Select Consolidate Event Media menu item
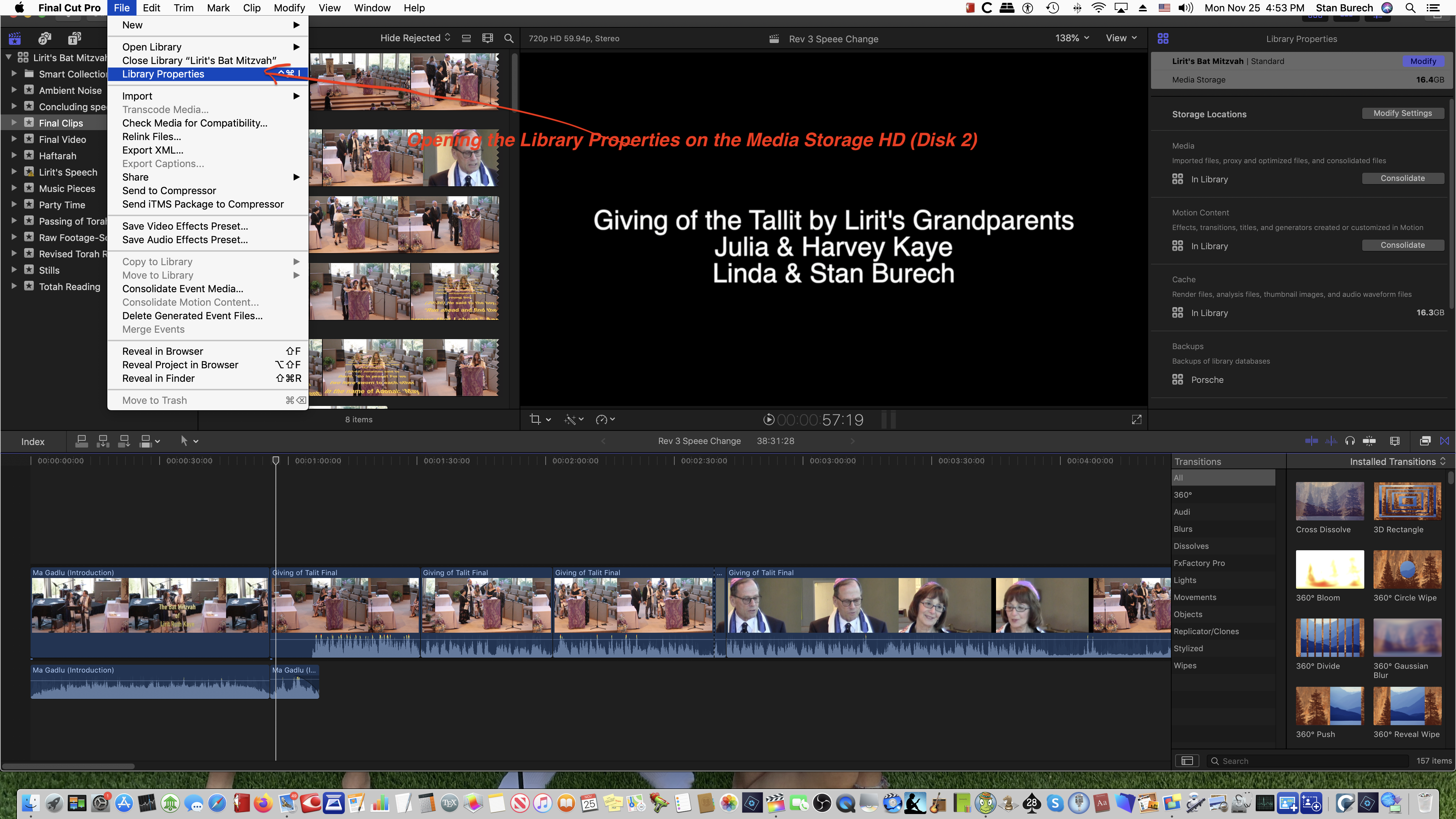 click(x=183, y=289)
